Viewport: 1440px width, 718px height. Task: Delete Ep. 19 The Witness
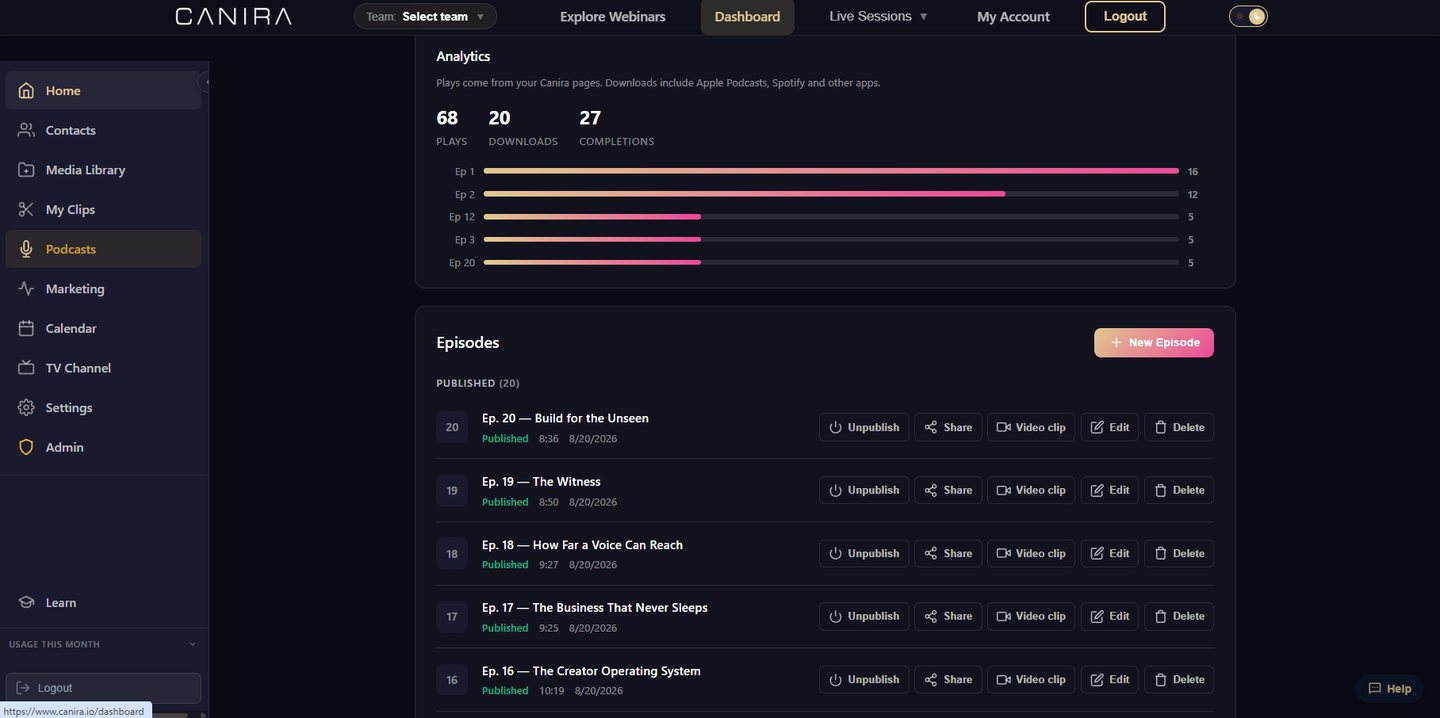(1179, 490)
